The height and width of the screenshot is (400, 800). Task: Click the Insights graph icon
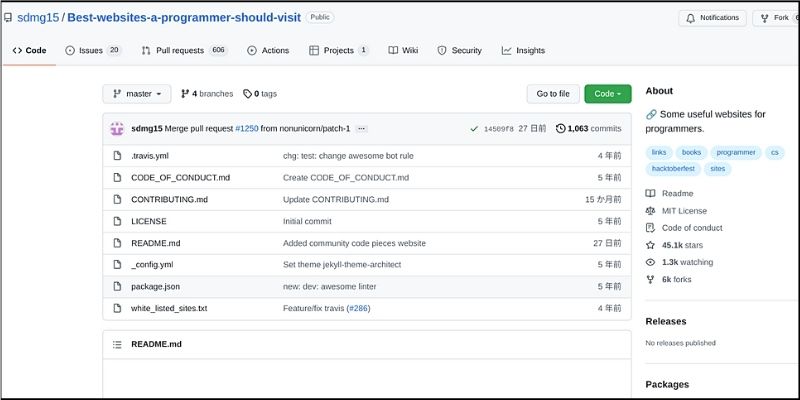click(506, 51)
